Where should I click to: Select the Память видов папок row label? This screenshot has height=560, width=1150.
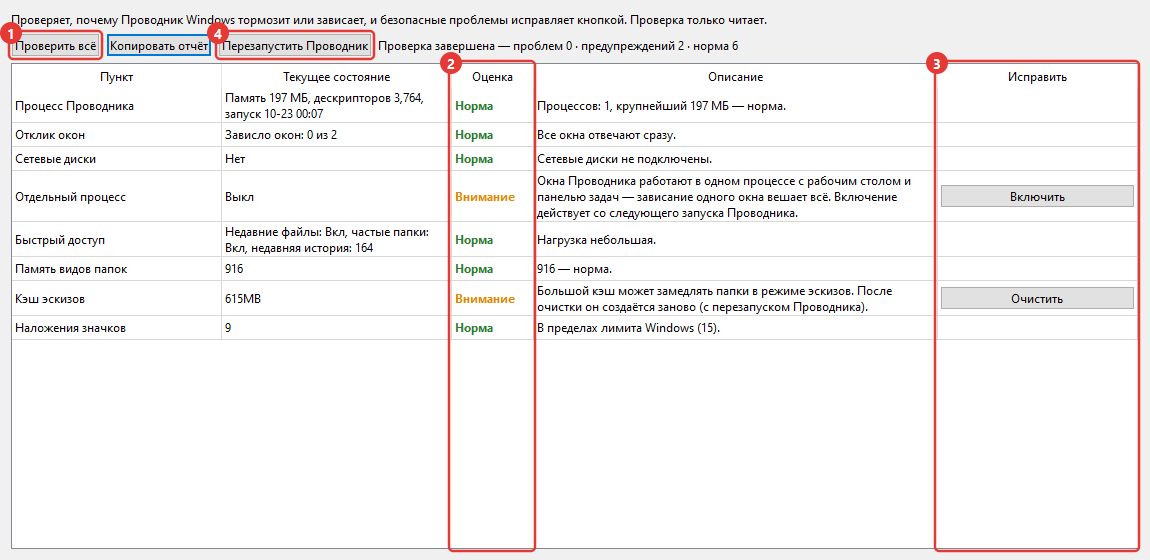tap(71, 269)
